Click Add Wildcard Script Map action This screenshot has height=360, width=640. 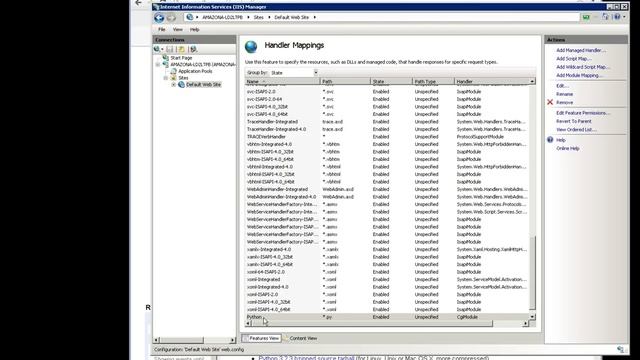click(583, 67)
